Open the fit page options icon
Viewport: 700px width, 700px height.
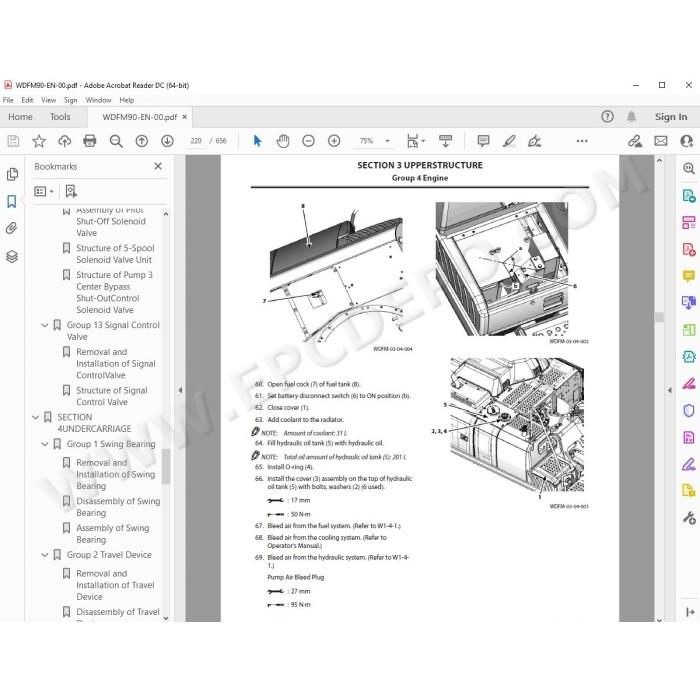click(416, 141)
